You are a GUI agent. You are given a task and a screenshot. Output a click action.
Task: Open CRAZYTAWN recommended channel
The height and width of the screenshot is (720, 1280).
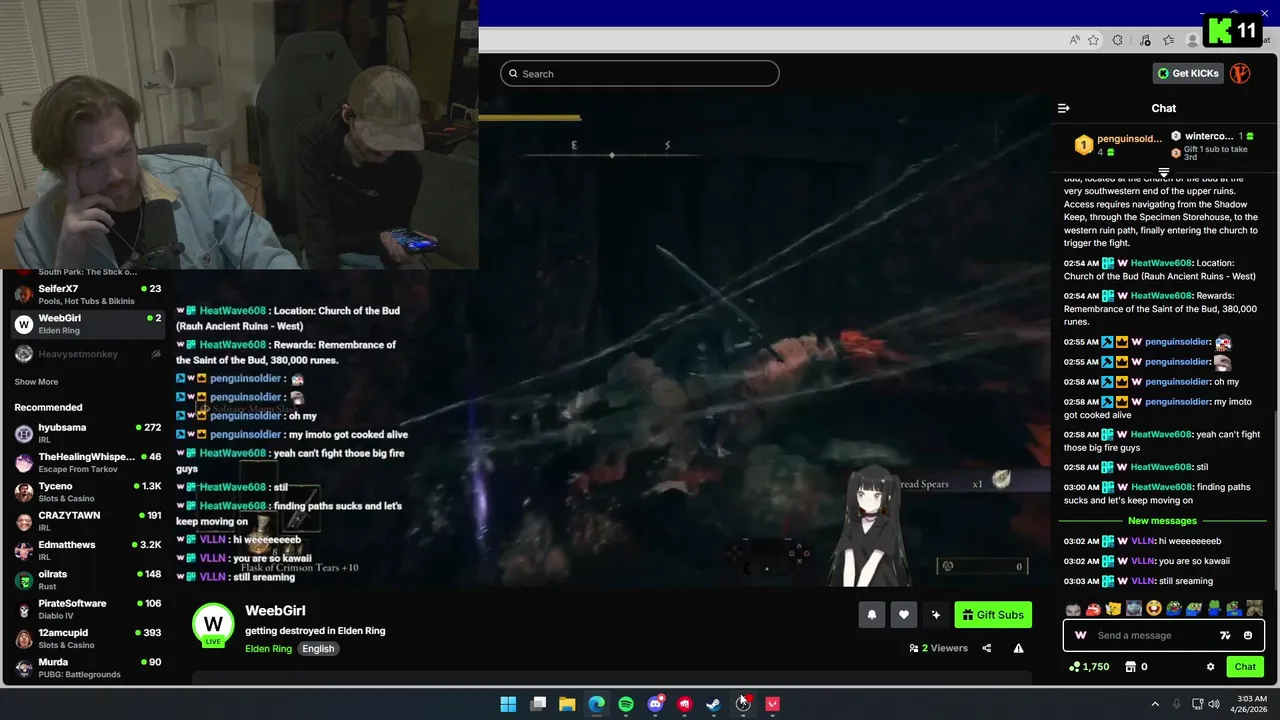coord(88,521)
